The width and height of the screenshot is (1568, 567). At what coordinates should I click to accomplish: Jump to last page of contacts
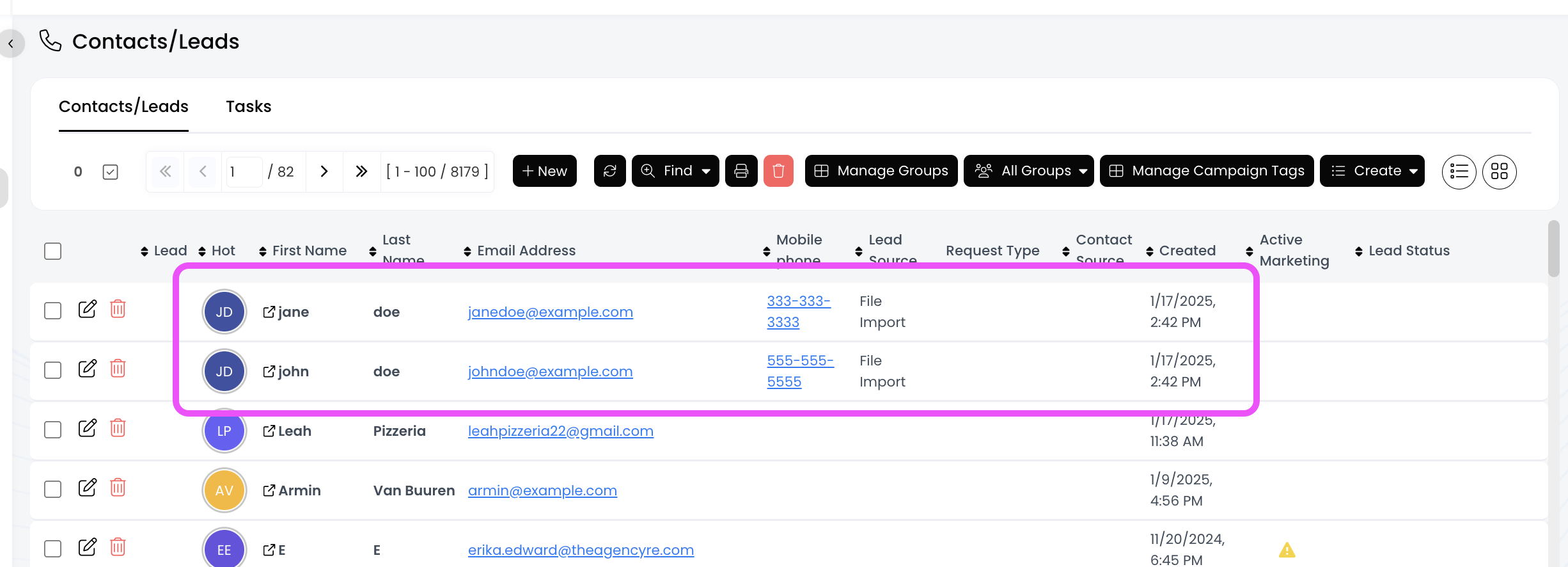(361, 172)
